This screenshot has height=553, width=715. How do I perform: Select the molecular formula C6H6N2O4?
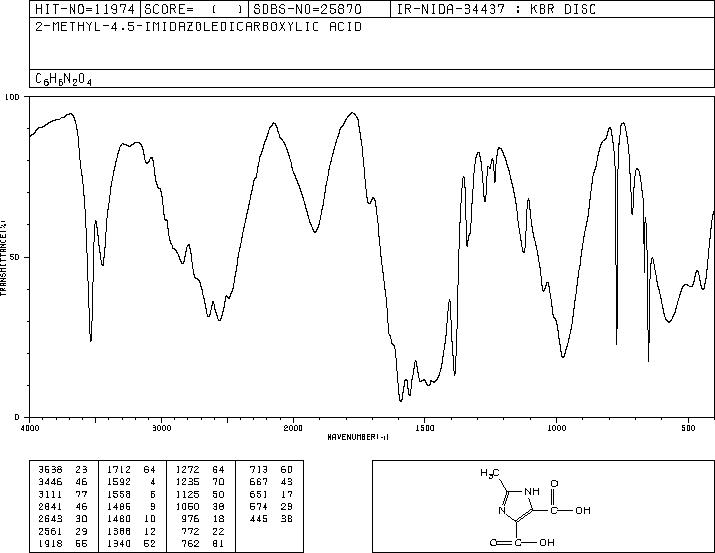(x=63, y=79)
